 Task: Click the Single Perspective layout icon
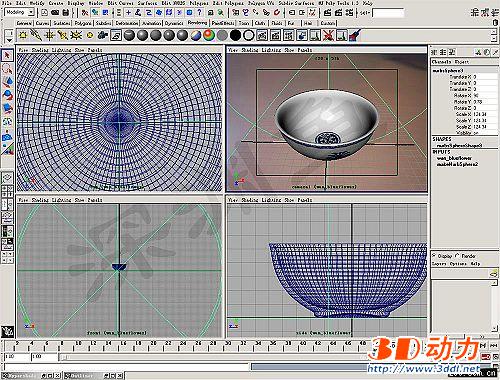pos(7,178)
